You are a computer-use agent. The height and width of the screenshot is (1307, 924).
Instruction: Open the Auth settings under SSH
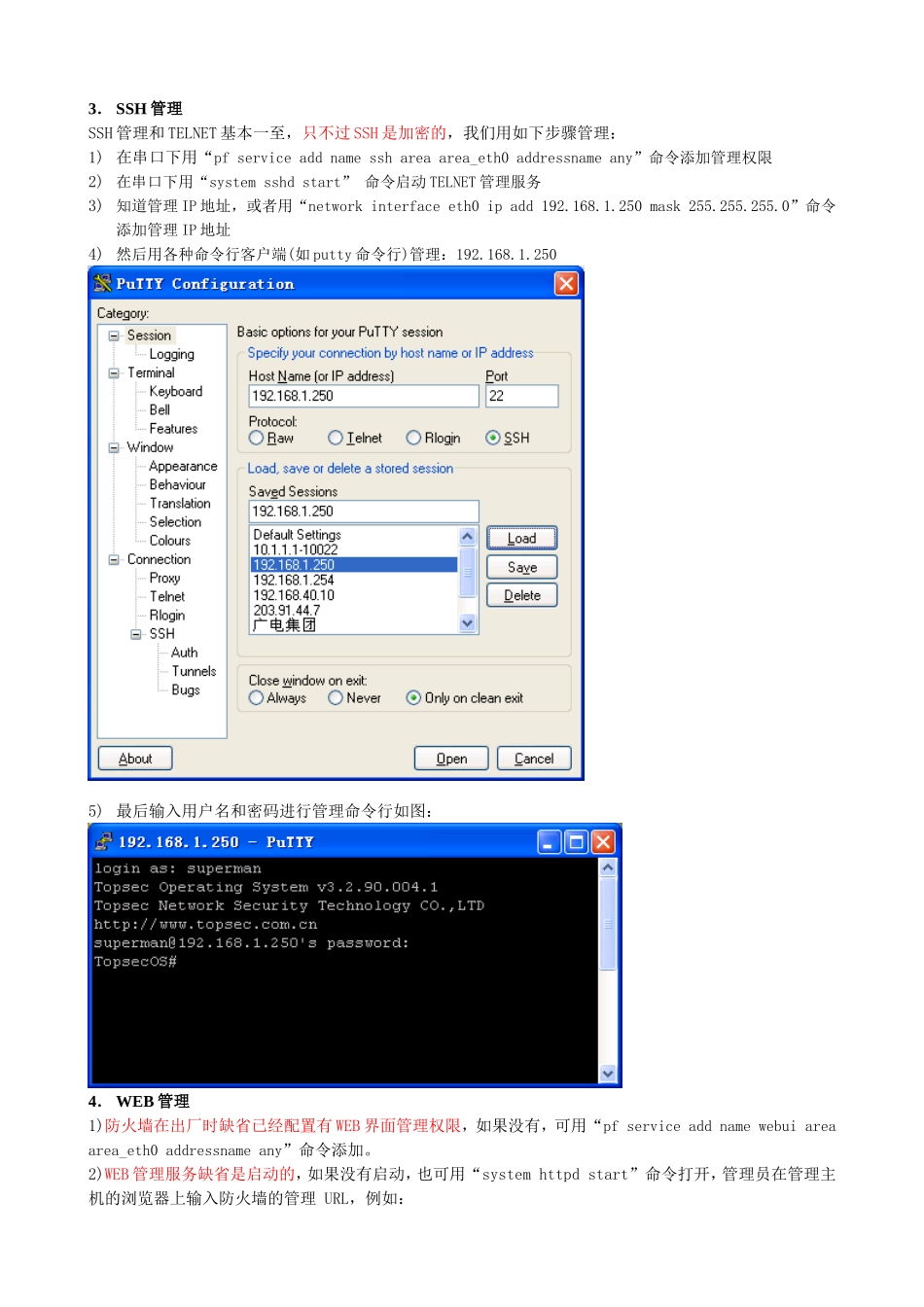pyautogui.click(x=185, y=653)
